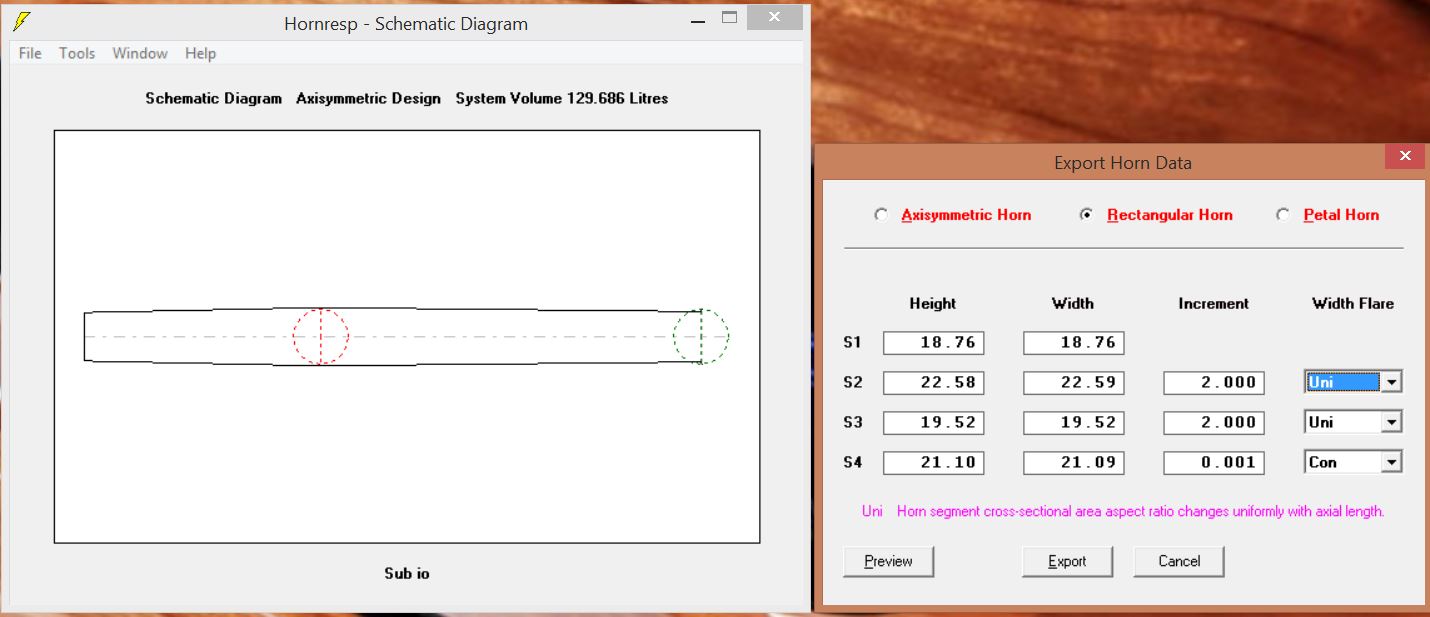Open the Tools menu
Viewport: 1430px width, 617px height.
click(x=77, y=53)
